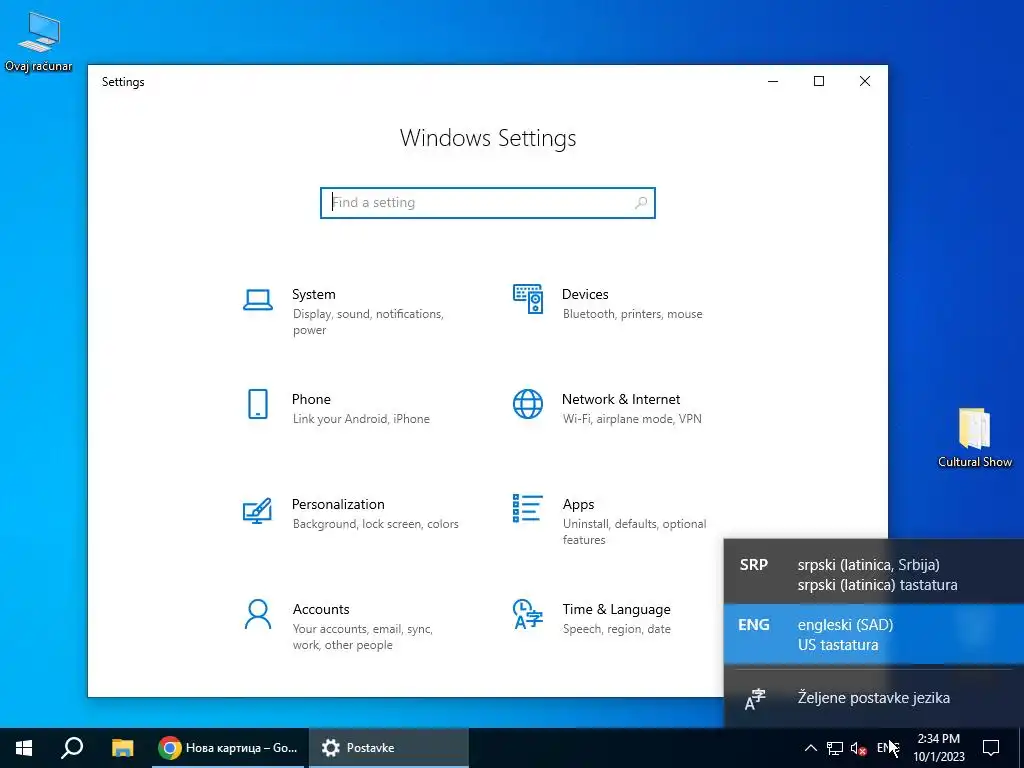Open the Time & Language title

pyautogui.click(x=616, y=609)
